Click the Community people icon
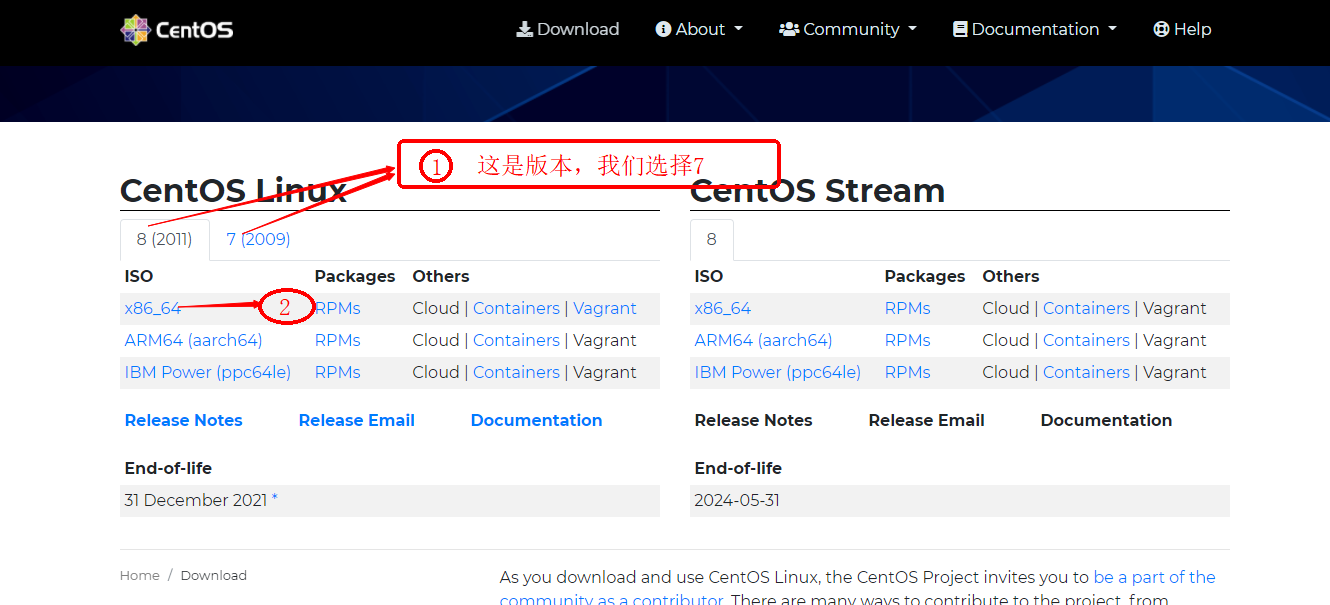This screenshot has height=605, width=1330. tap(789, 29)
